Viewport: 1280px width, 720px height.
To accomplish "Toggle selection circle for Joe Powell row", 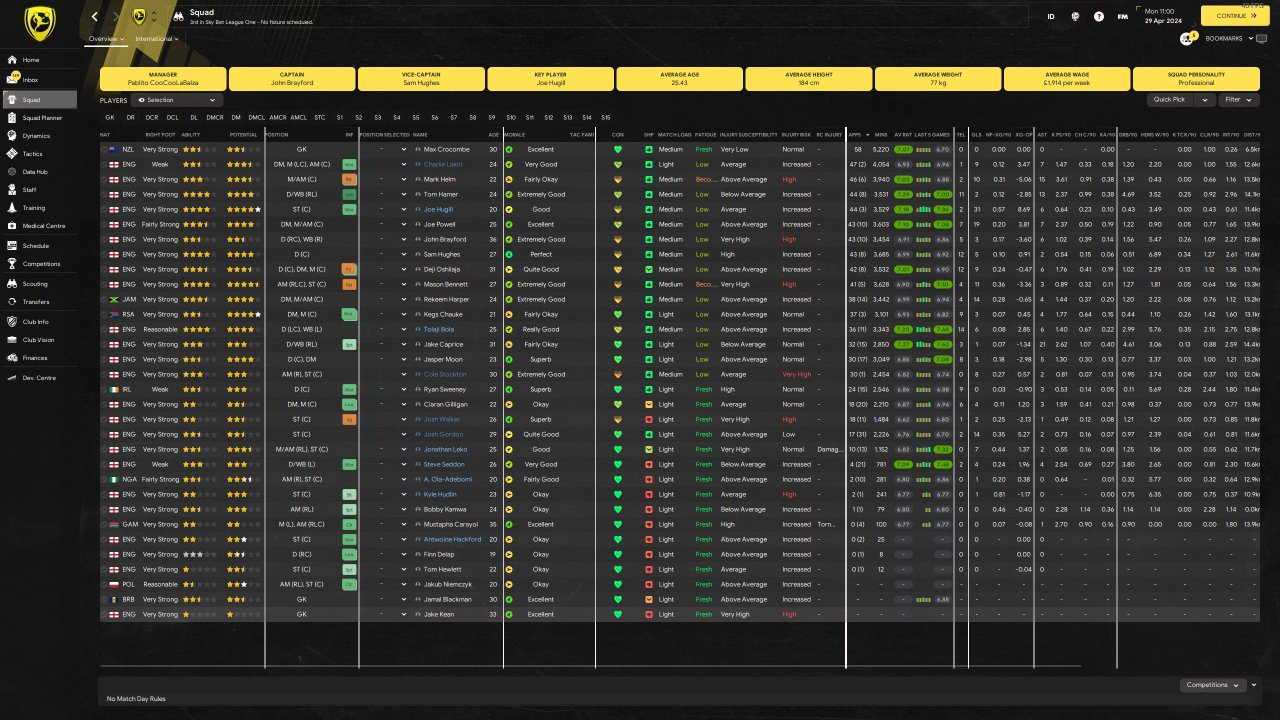I will point(104,224).
